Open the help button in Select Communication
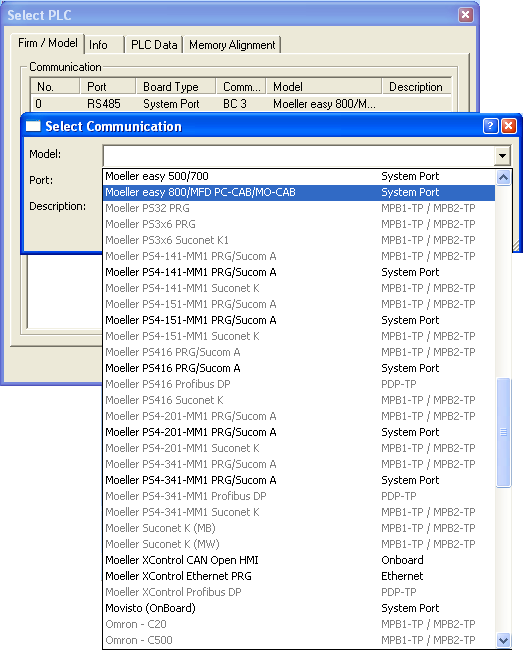The height and width of the screenshot is (654, 523). [490, 126]
